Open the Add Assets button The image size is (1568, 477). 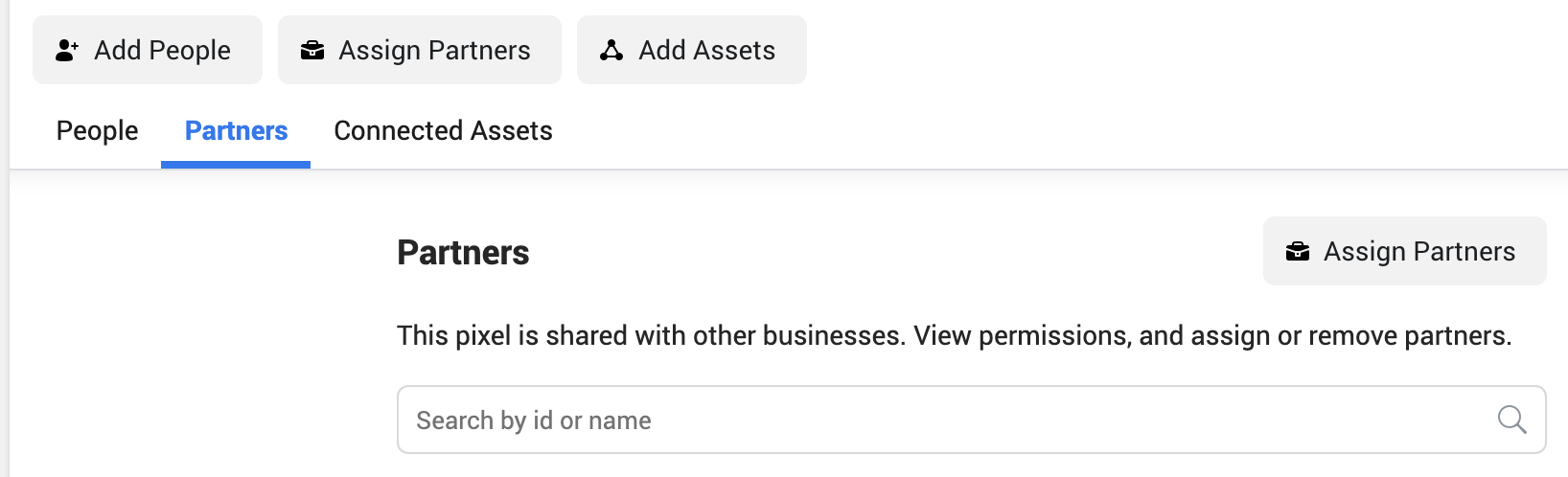point(692,50)
